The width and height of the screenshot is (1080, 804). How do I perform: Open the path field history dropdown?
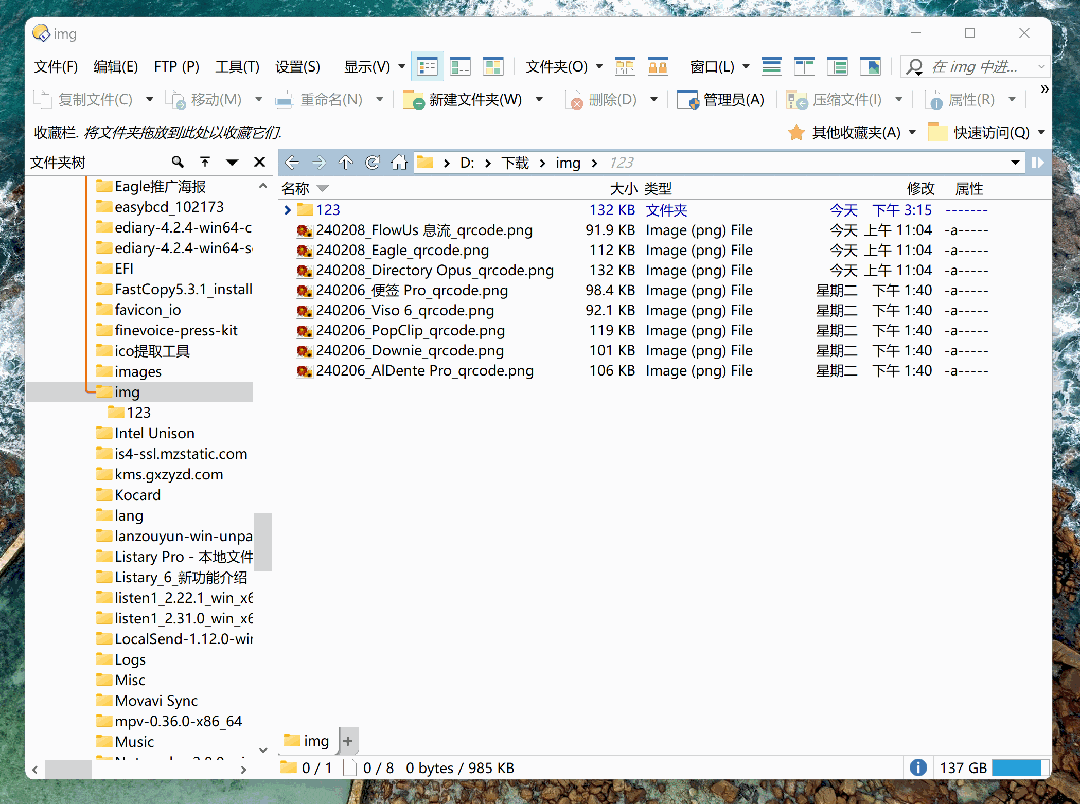coord(1016,163)
